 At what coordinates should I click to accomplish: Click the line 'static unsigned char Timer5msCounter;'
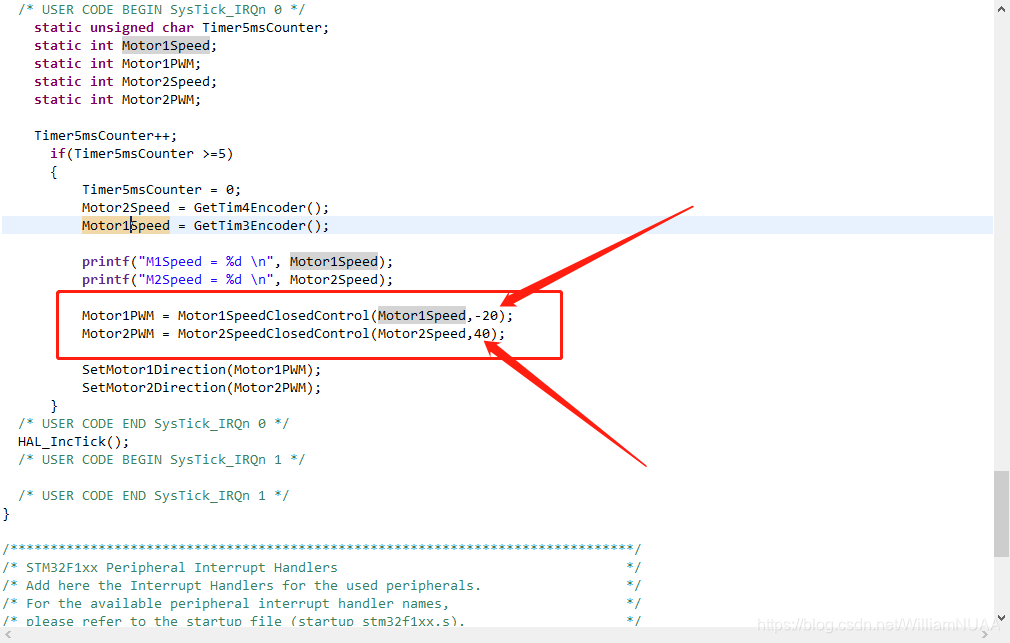point(181,28)
